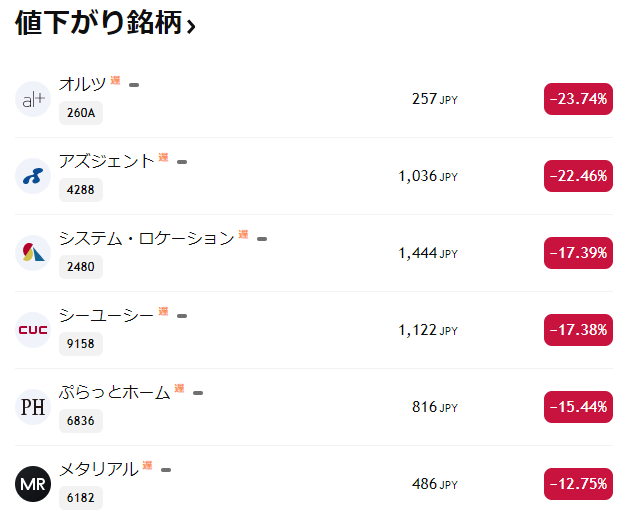Image resolution: width=631 pixels, height=520 pixels.
Task: Open the 値下がり銘柄 heading link
Action: coord(97,24)
